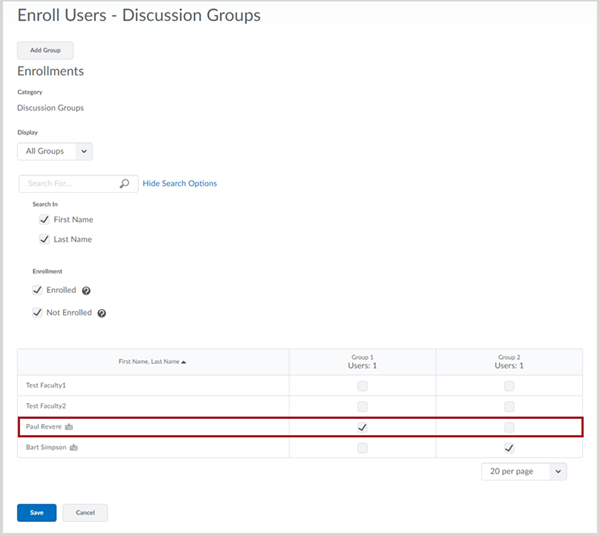Toggle the Not Enrolled checkbox

pos(37,313)
